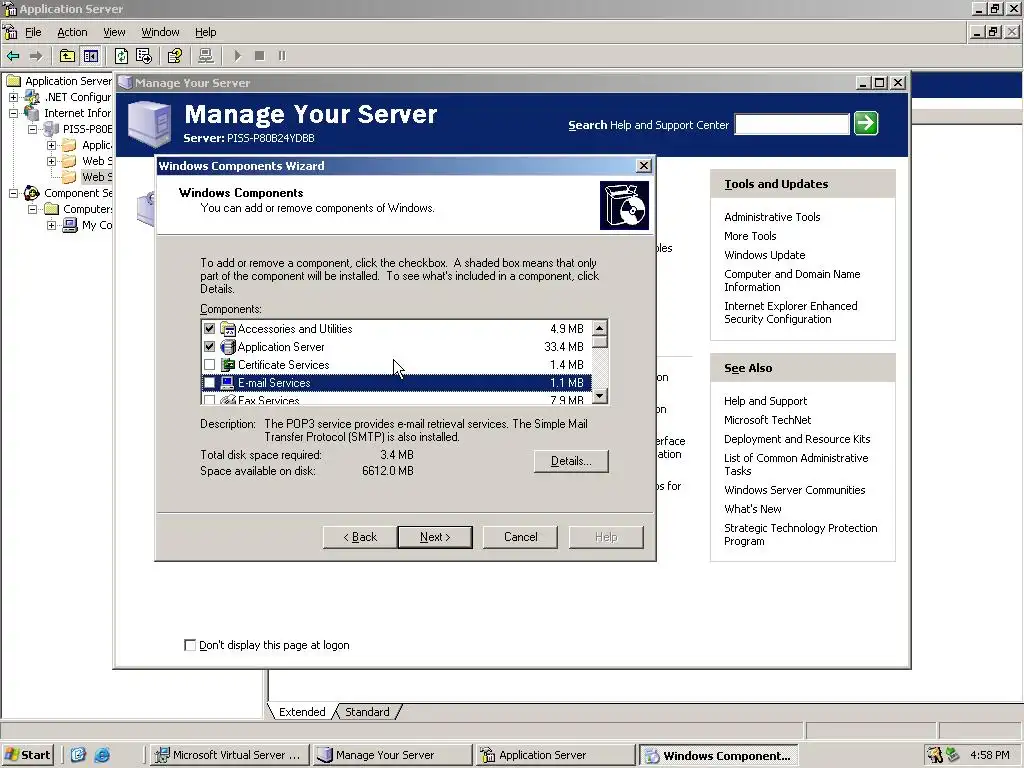Switch to the Extended tab
Screen dimensions: 1024x768
tap(302, 712)
